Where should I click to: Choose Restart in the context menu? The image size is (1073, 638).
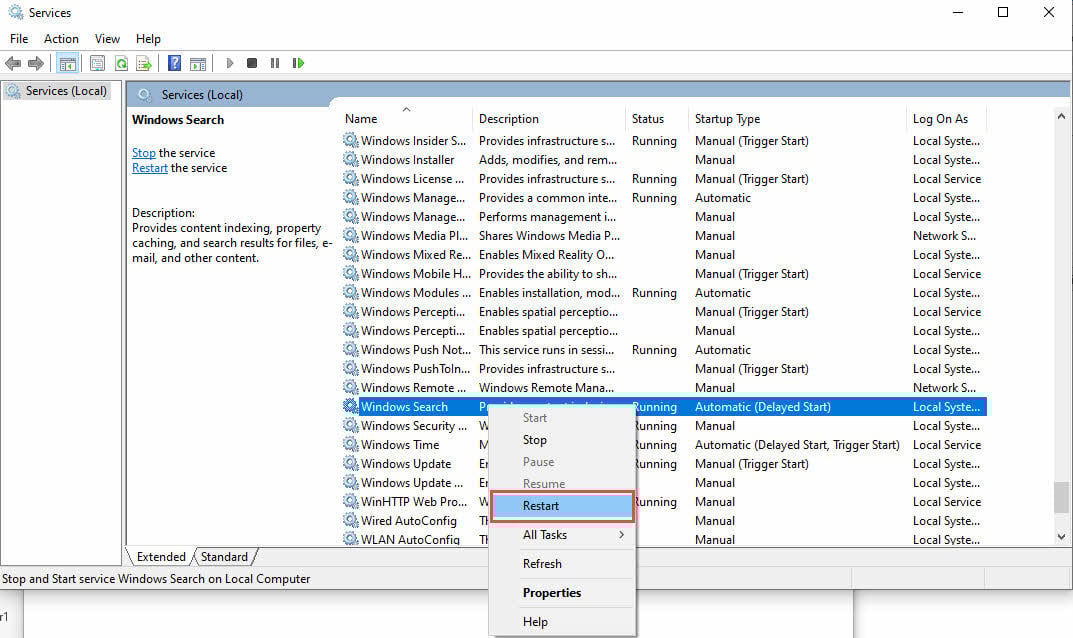563,506
